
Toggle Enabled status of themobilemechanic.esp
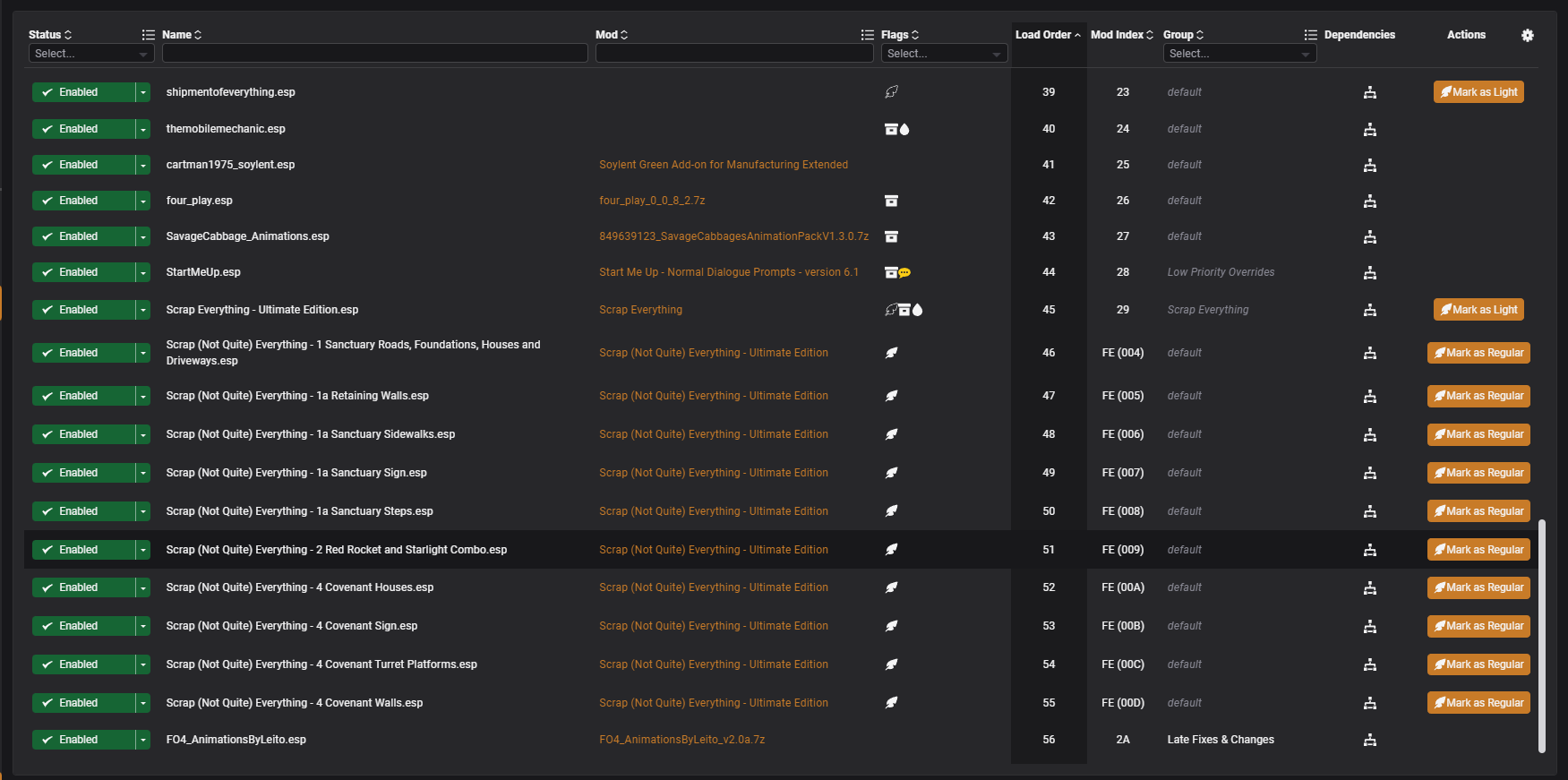(x=83, y=129)
